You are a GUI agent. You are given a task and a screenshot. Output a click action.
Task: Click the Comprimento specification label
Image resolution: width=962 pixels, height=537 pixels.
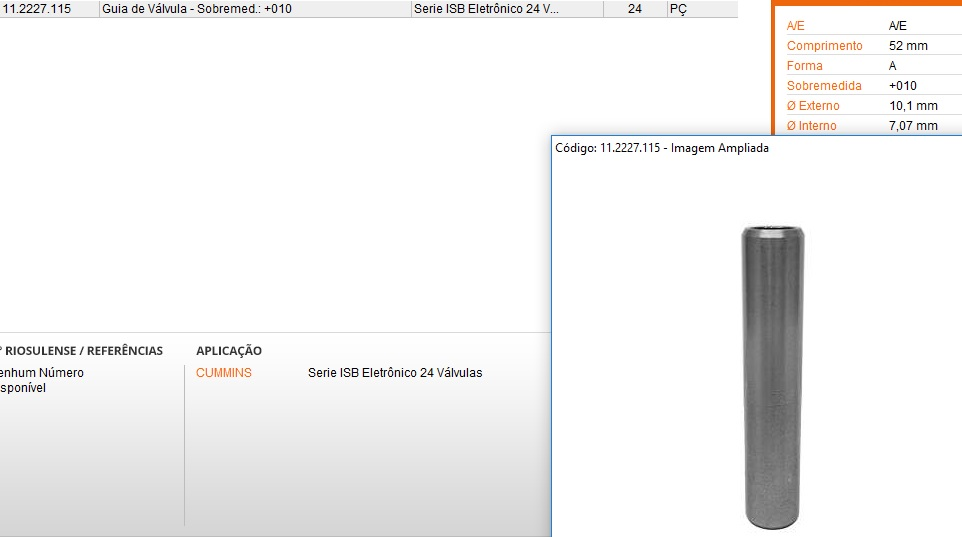point(824,46)
